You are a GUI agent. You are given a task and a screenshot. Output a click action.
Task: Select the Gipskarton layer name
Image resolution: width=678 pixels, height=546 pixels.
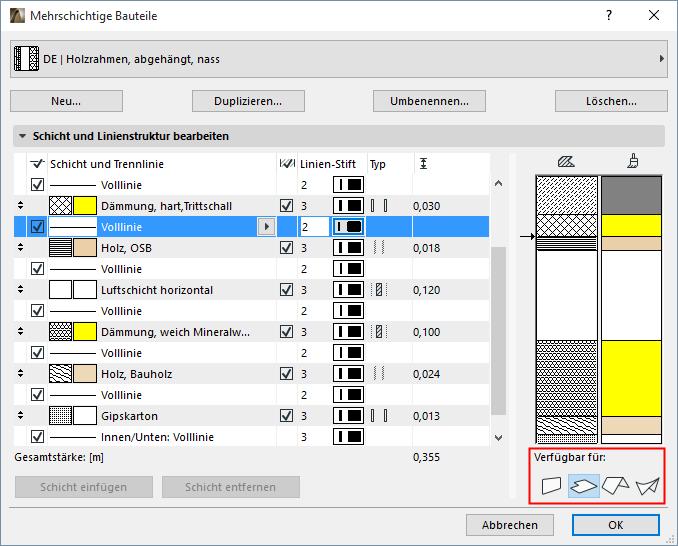(129, 416)
